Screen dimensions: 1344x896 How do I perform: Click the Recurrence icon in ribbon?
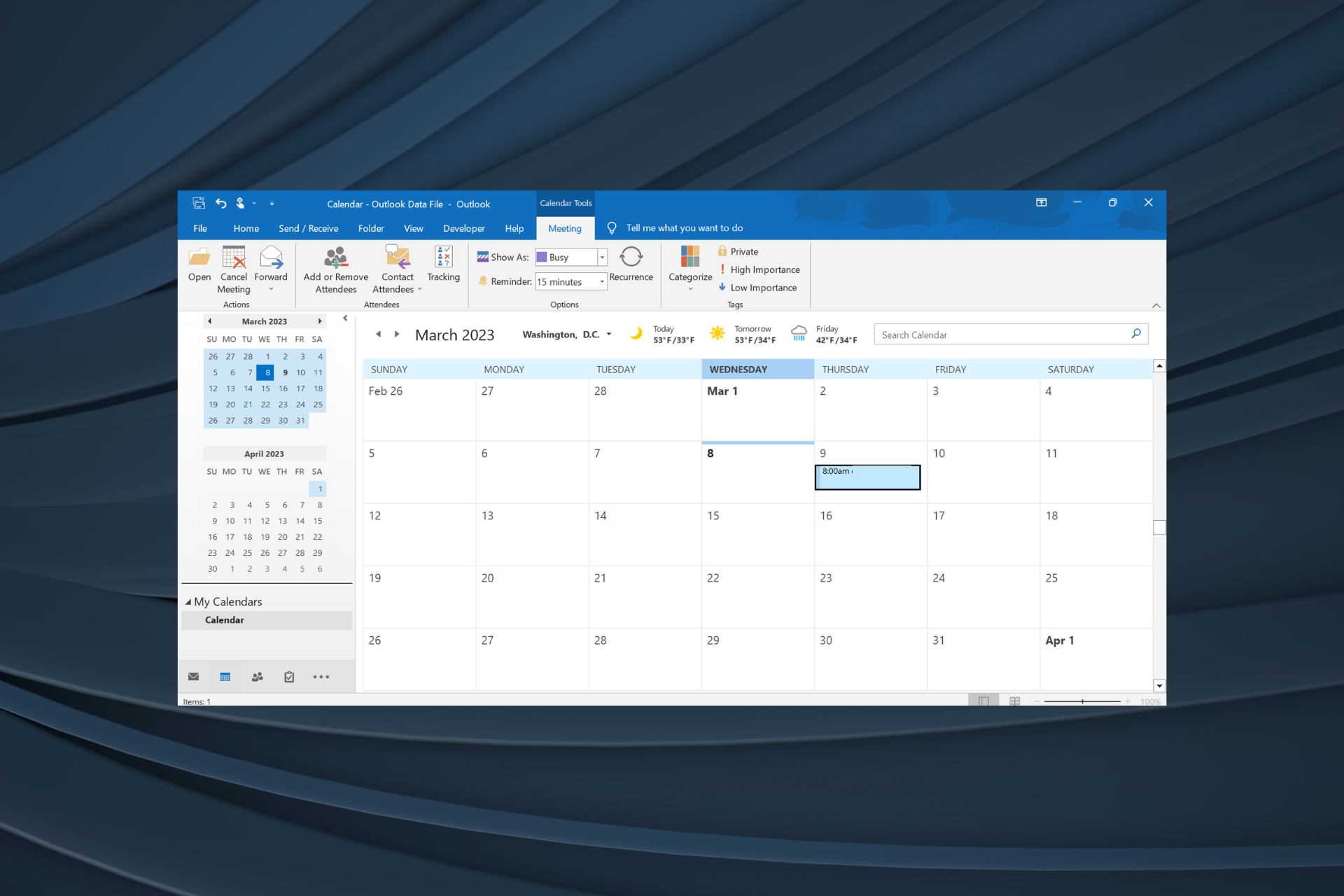coord(630,262)
